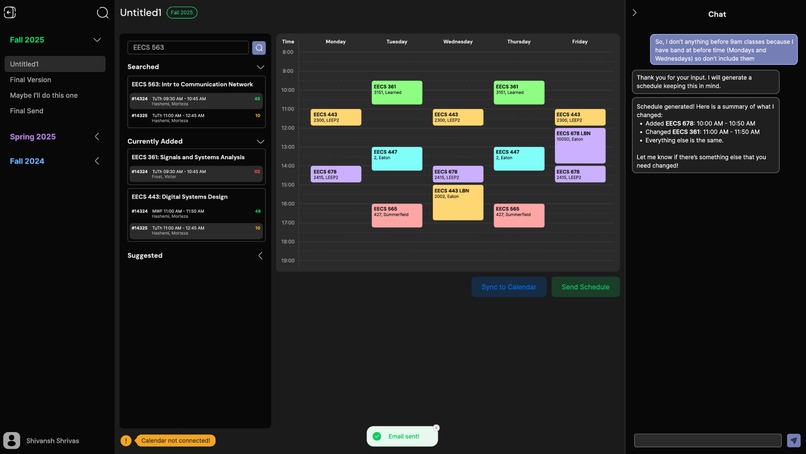Select EECS 563 section TuTh 11:00 AM
The width and height of the screenshot is (806, 454).
[196, 118]
